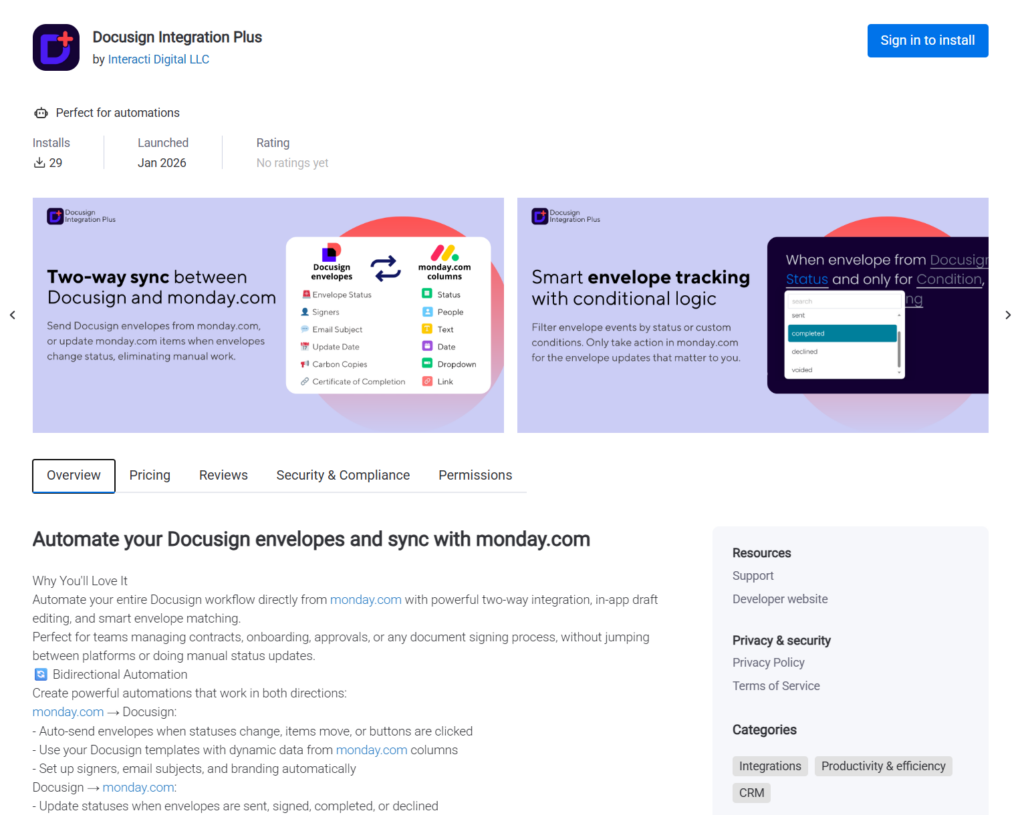This screenshot has height=815, width=1024.
Task: Switch to the Pricing tab
Action: (x=150, y=476)
